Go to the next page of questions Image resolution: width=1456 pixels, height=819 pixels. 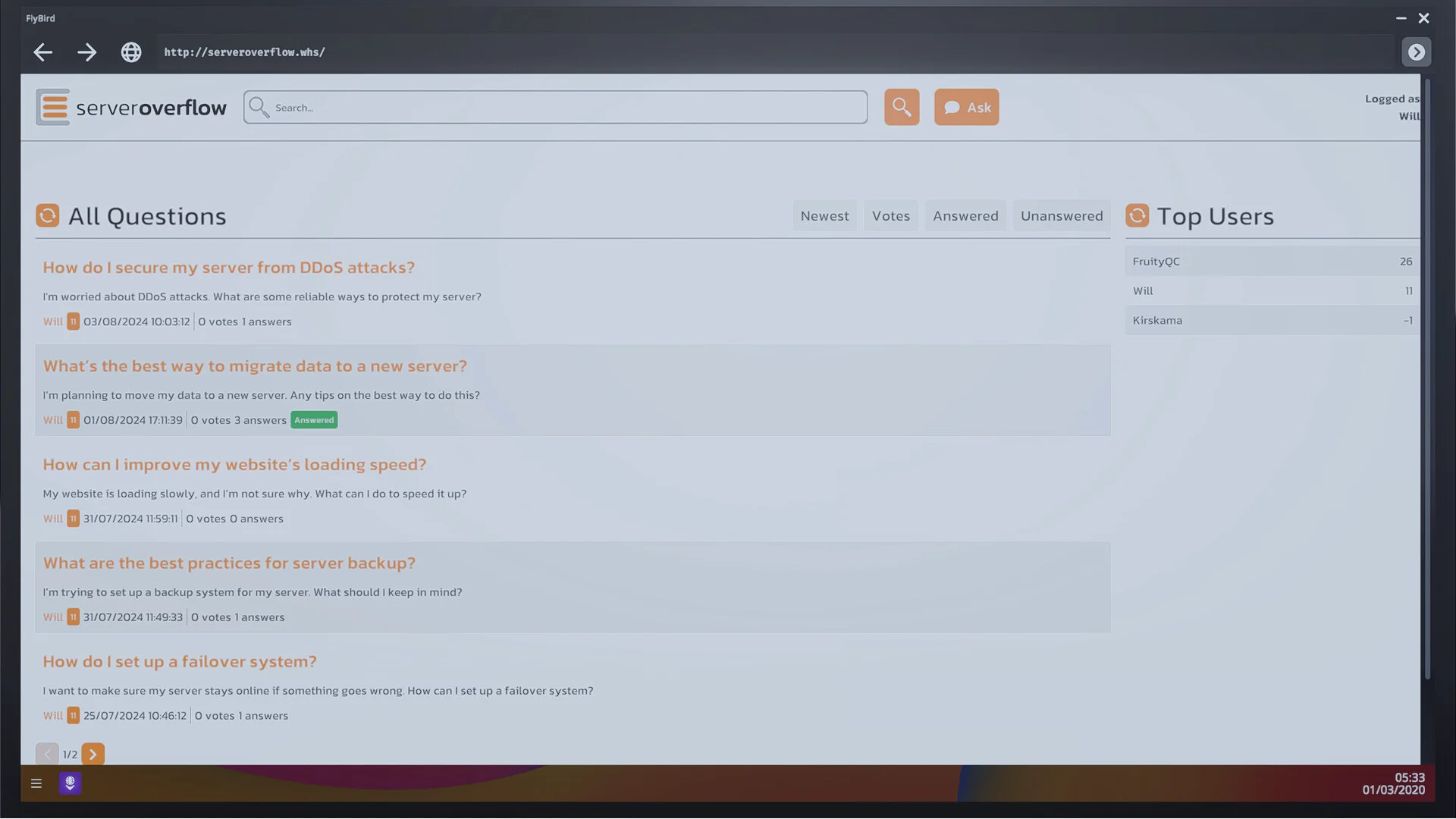point(93,754)
